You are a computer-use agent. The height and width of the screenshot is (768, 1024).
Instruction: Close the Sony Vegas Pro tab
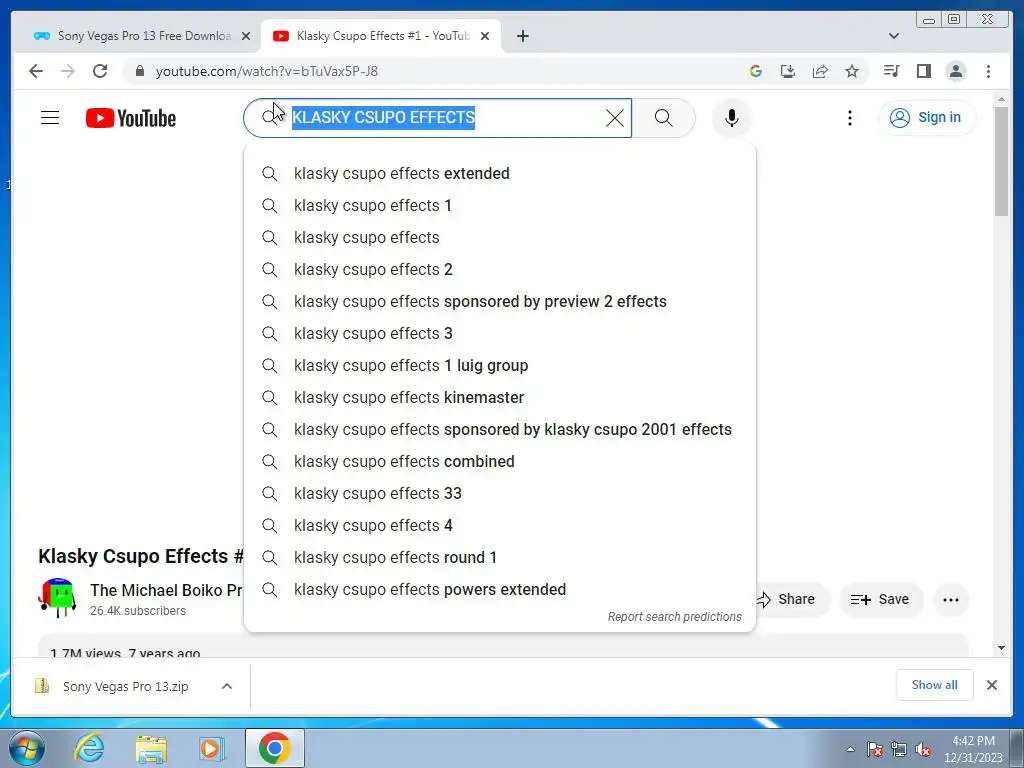tap(246, 36)
